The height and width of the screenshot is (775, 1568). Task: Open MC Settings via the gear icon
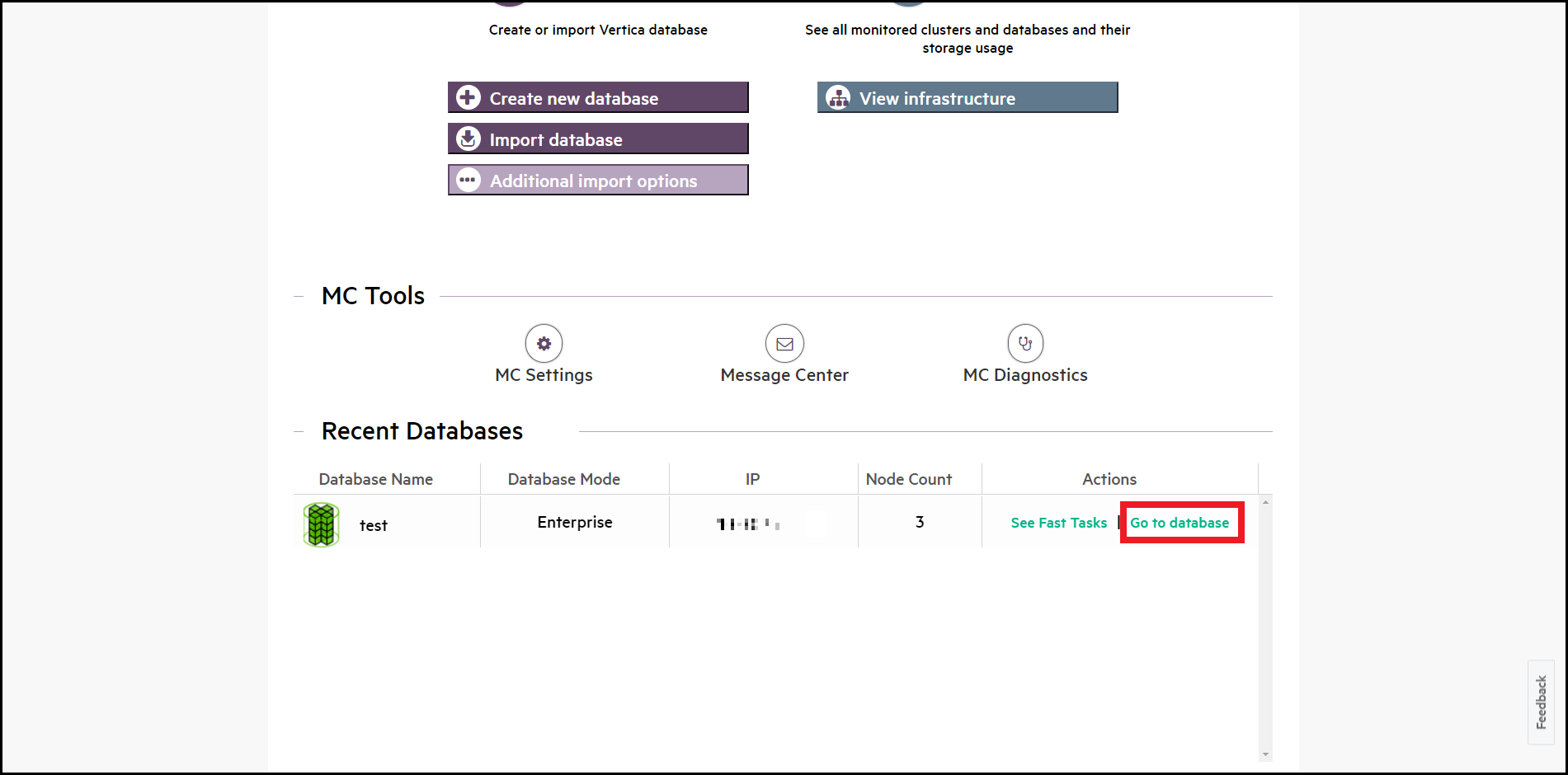(x=544, y=343)
